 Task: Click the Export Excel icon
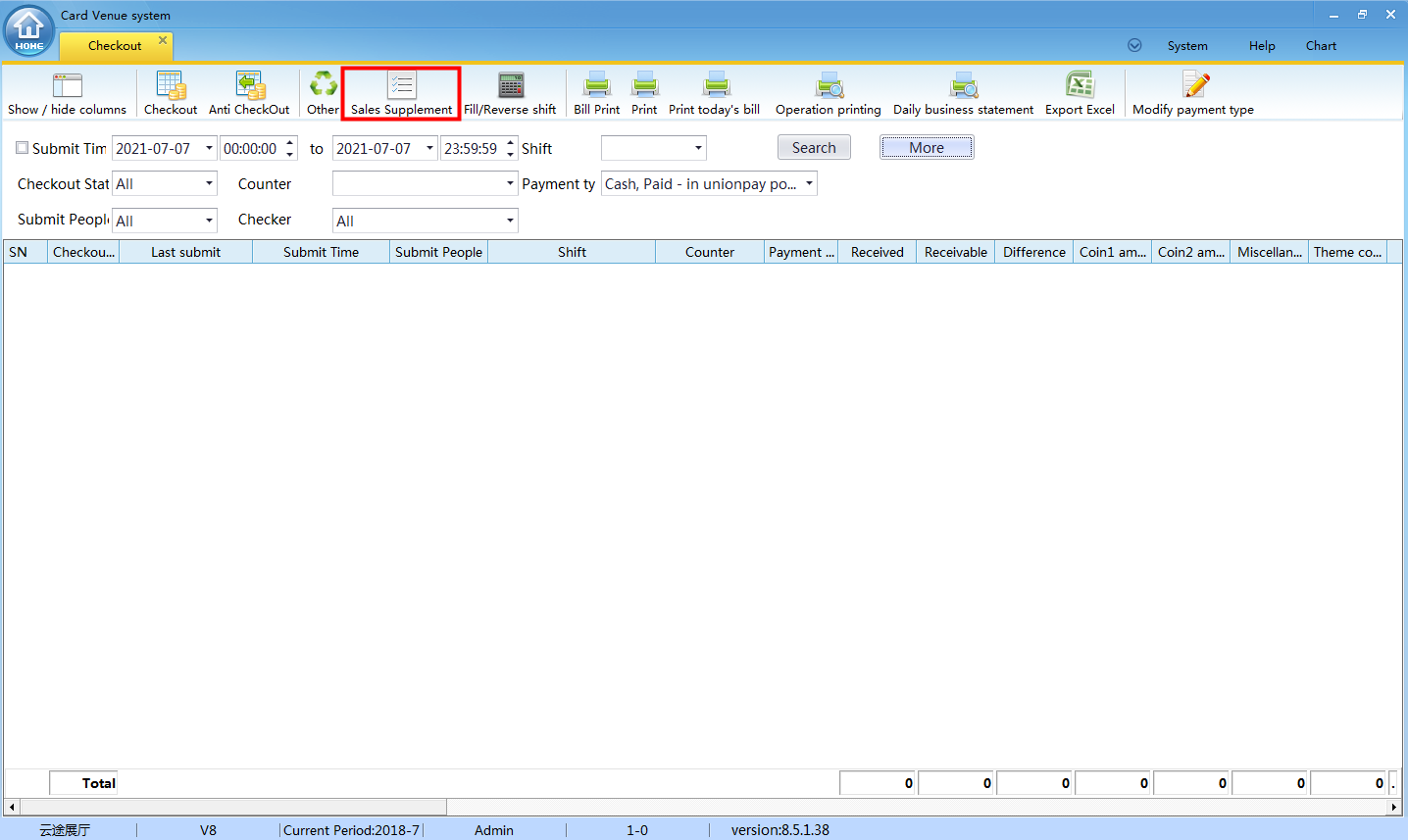[1080, 93]
